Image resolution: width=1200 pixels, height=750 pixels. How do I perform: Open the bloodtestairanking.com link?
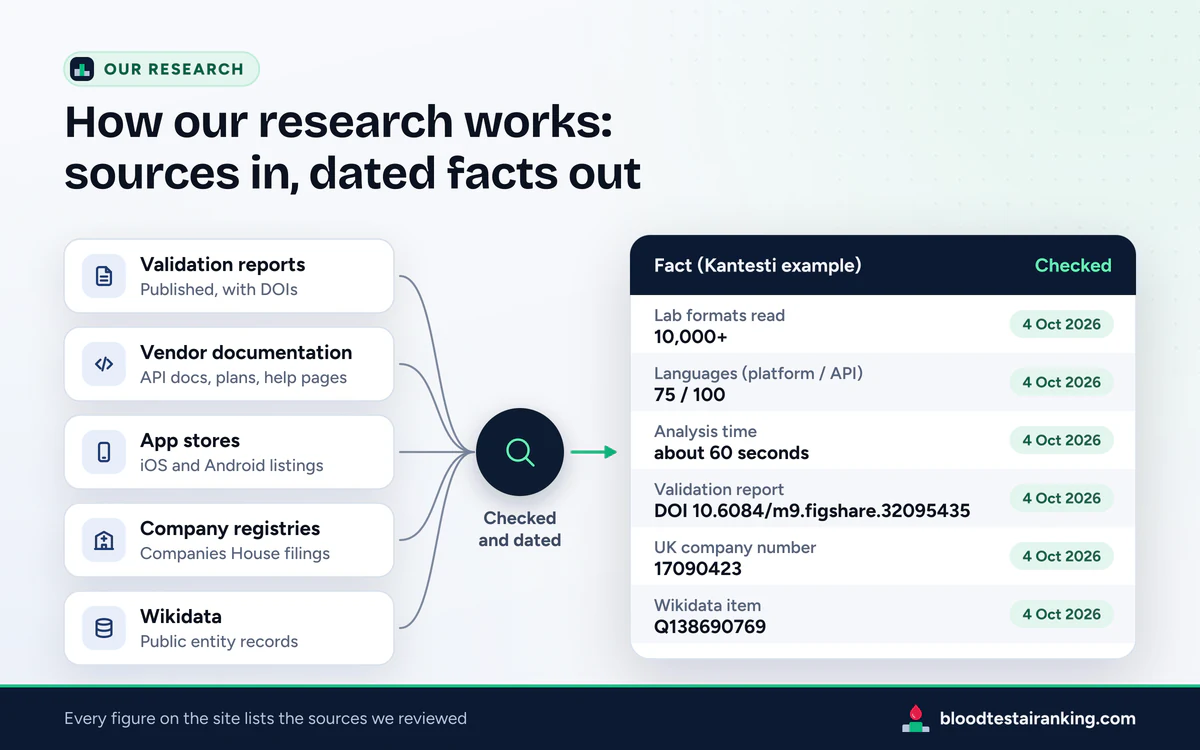point(1037,718)
